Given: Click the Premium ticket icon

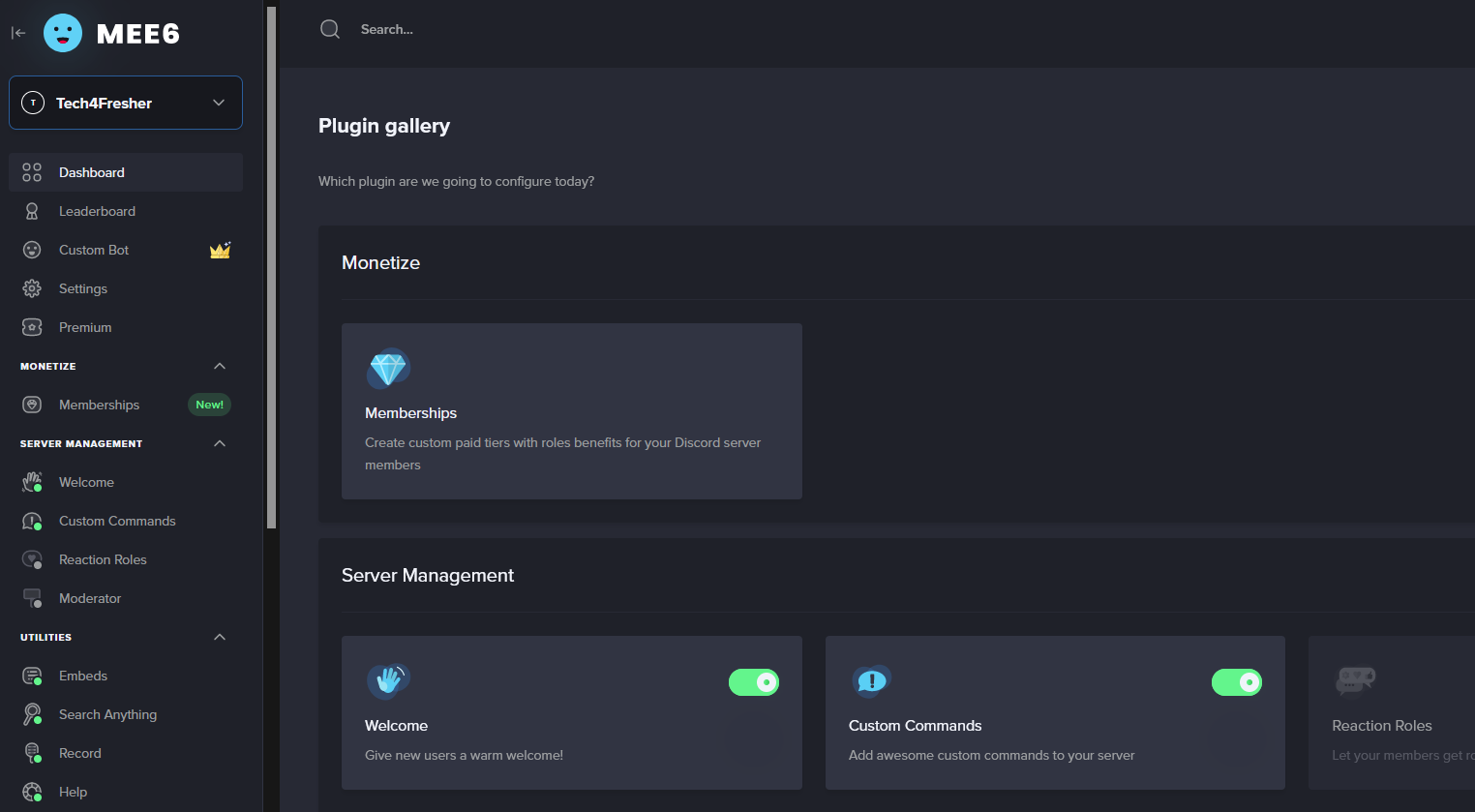Looking at the screenshot, I should [x=32, y=327].
